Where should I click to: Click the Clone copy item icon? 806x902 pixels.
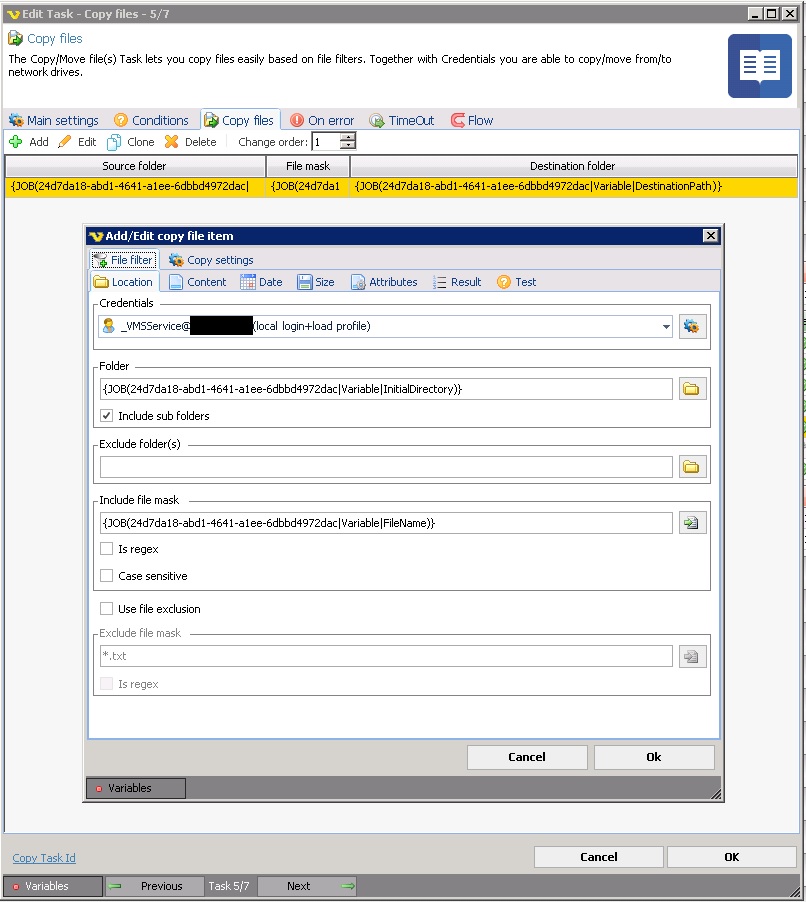click(x=115, y=142)
